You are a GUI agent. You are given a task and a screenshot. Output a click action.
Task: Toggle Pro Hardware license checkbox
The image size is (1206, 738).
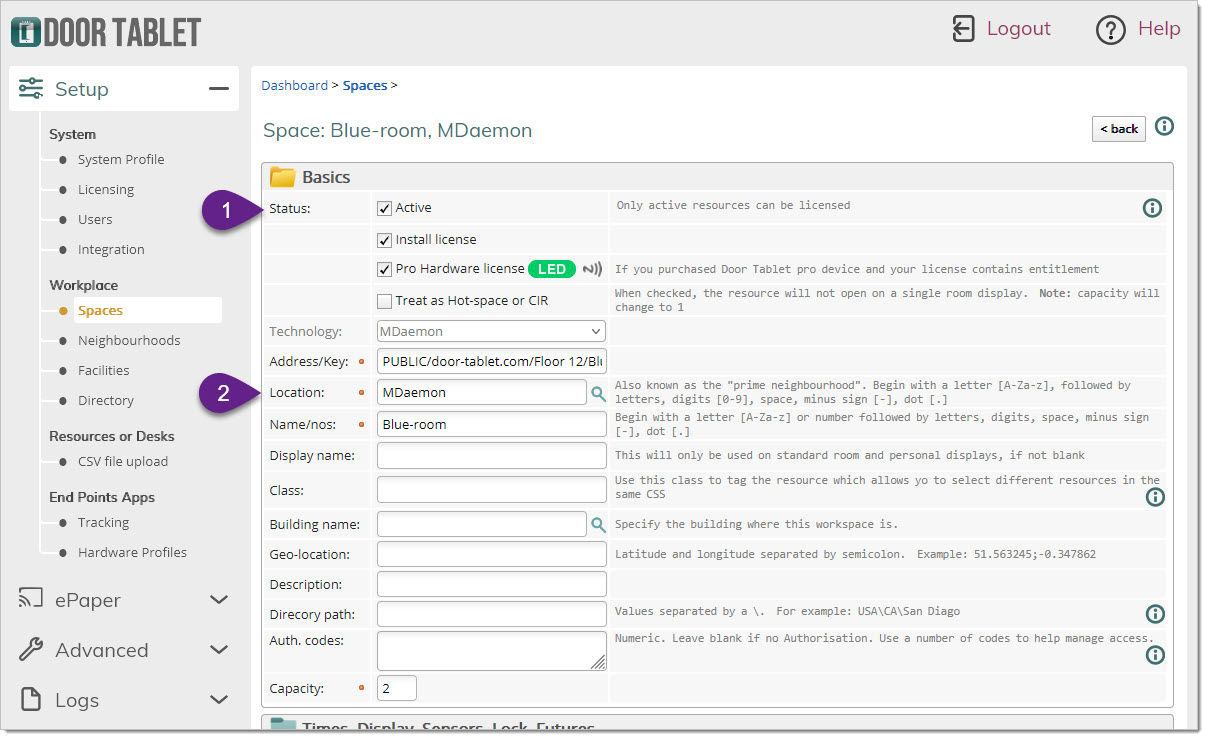coord(384,269)
